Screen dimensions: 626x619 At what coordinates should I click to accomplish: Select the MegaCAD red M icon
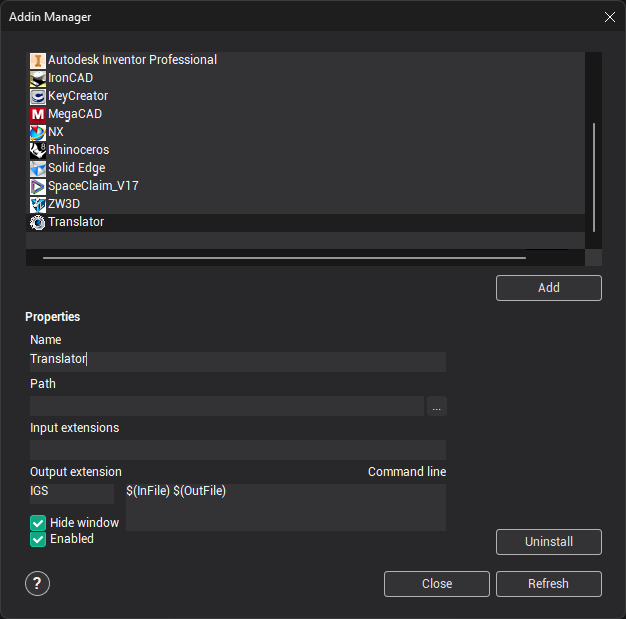tap(38, 114)
